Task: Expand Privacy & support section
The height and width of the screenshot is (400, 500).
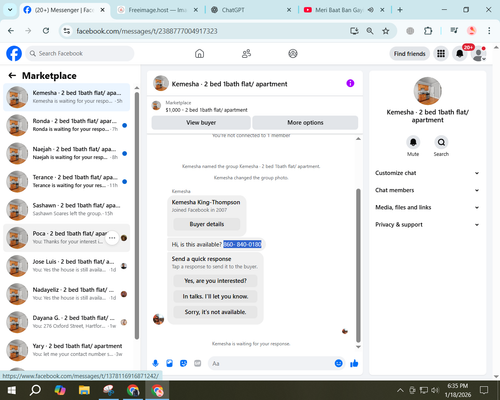Action: [427, 225]
